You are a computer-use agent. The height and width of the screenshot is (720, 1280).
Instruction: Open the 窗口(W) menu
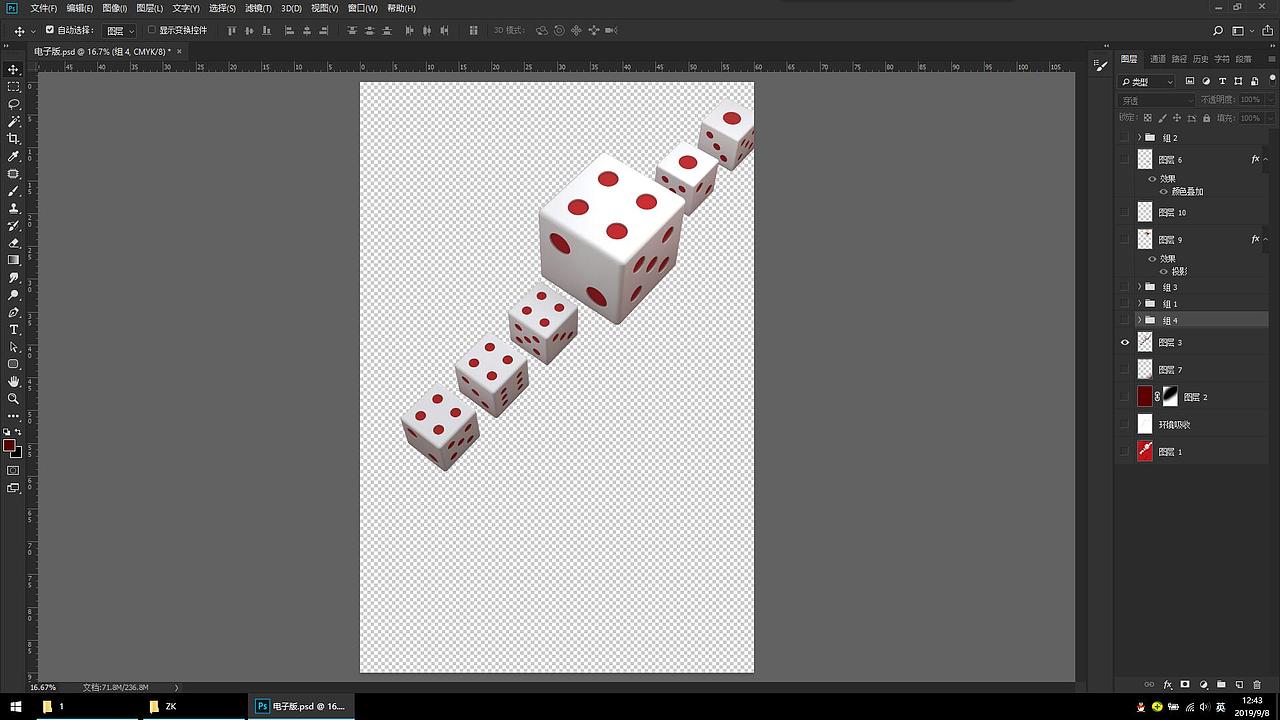tap(362, 8)
